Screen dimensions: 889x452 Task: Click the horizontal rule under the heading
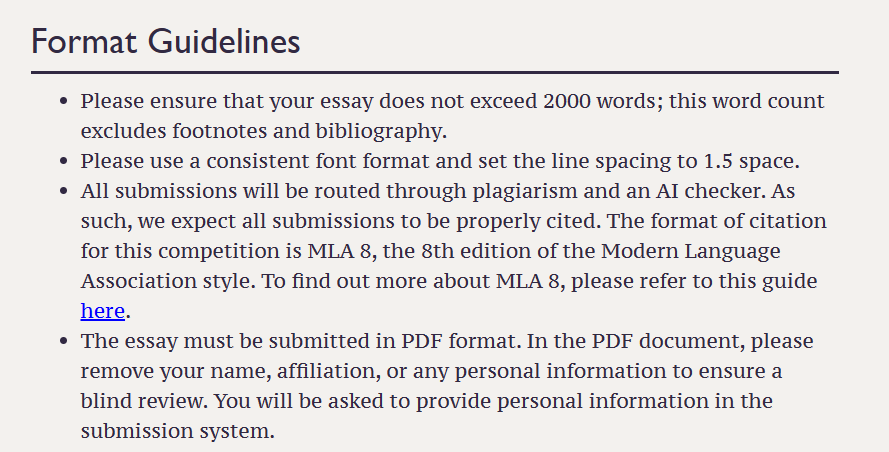pos(435,73)
